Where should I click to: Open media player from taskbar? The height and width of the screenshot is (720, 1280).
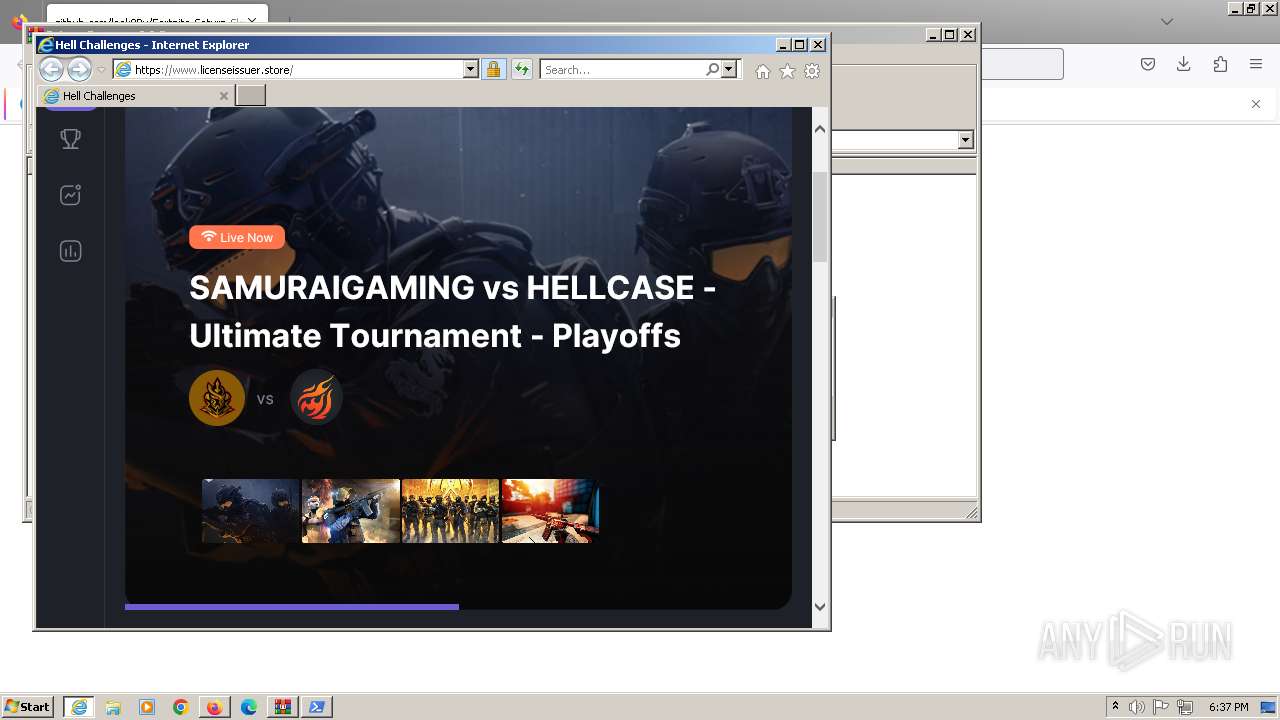click(147, 707)
